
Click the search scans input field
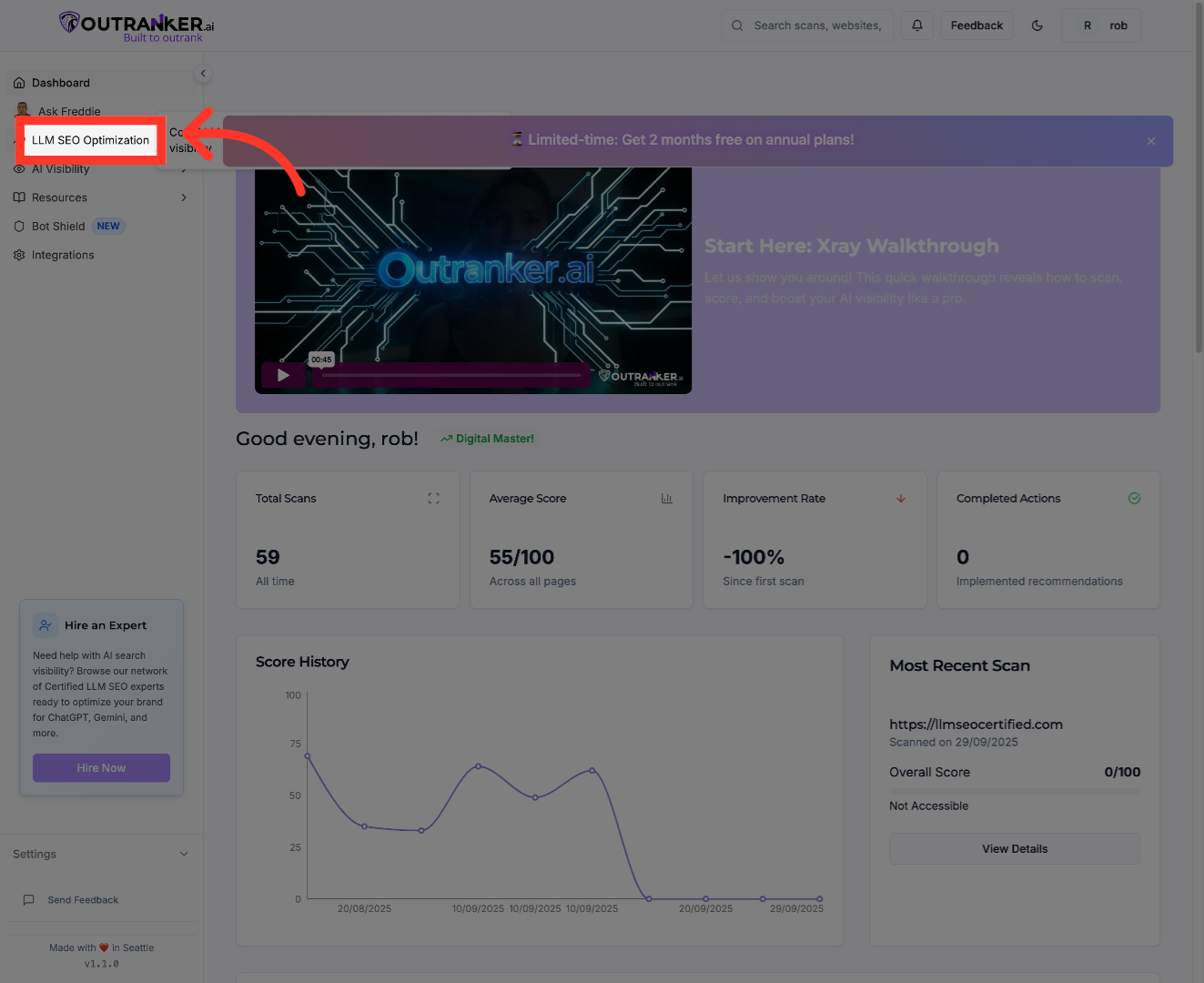point(816,25)
